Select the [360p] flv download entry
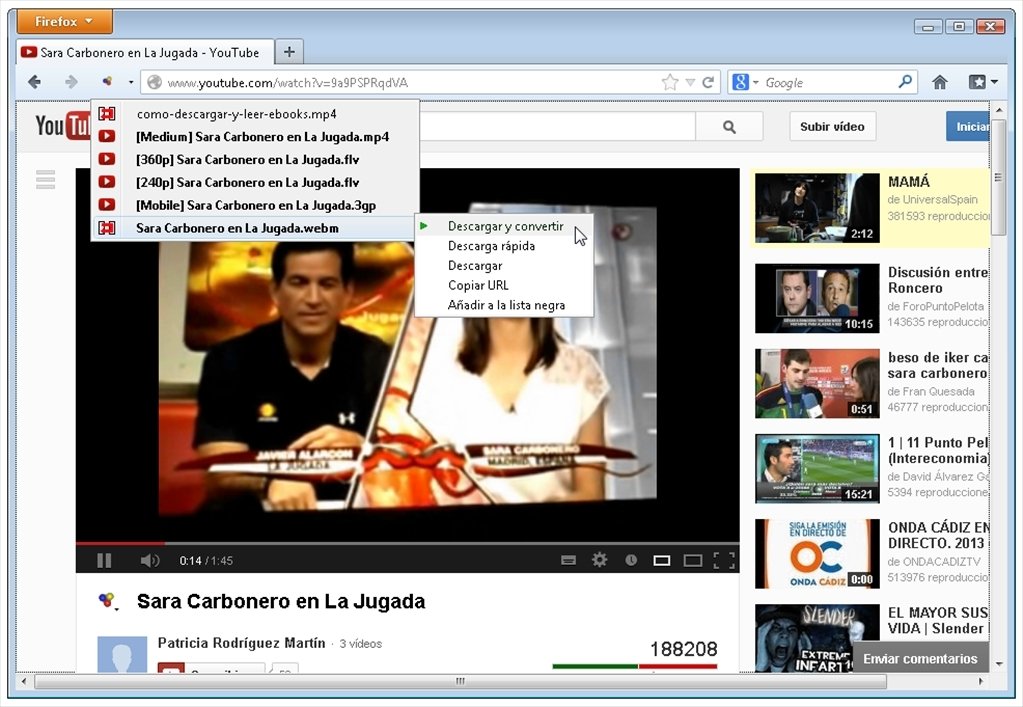The image size is (1023, 707). pyautogui.click(x=254, y=159)
